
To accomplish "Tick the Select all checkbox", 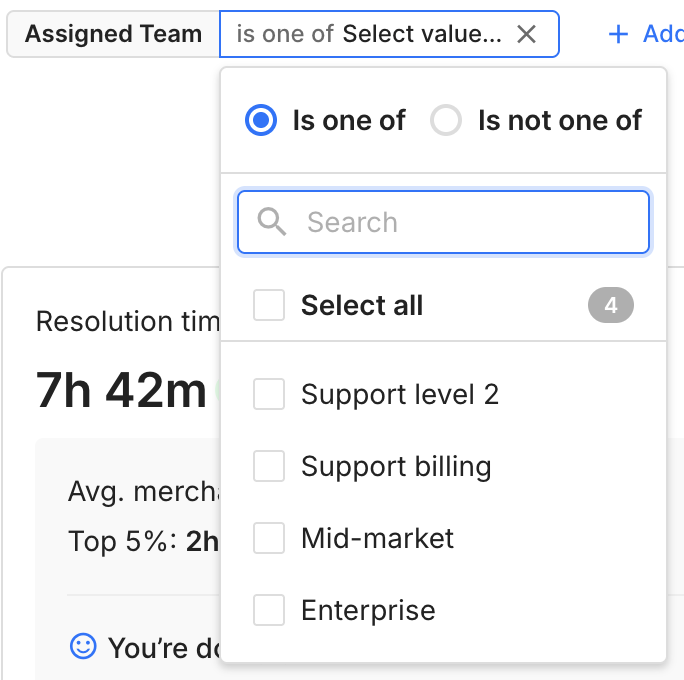I will pos(269,305).
